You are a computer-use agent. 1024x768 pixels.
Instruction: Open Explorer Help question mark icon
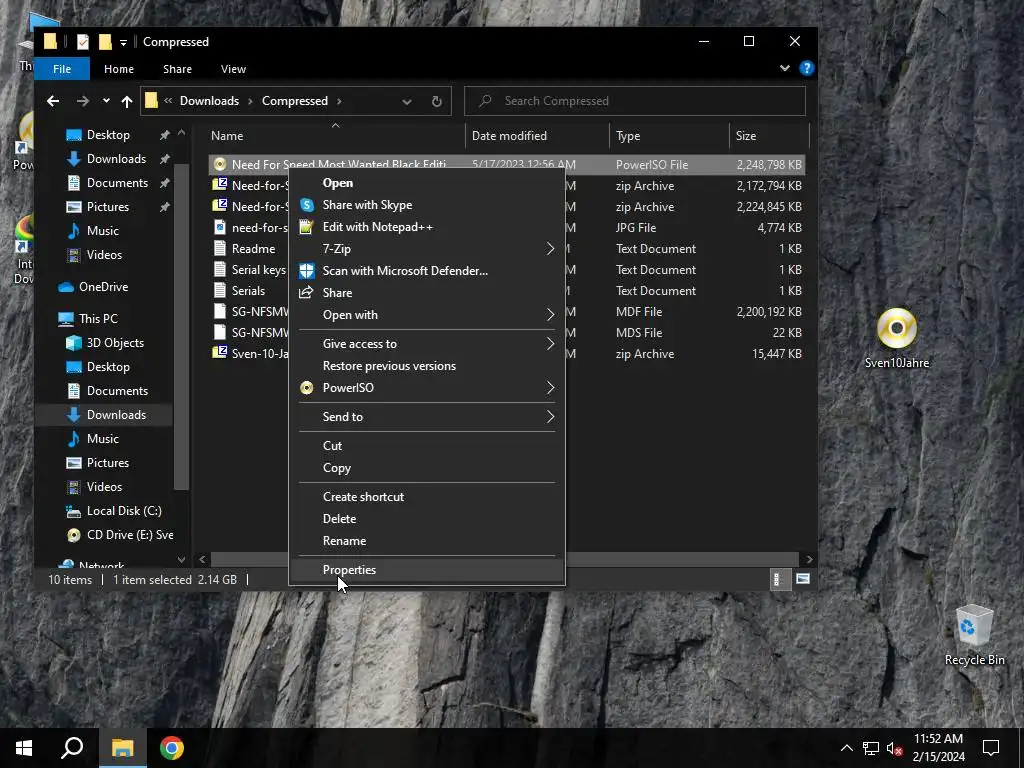point(807,68)
